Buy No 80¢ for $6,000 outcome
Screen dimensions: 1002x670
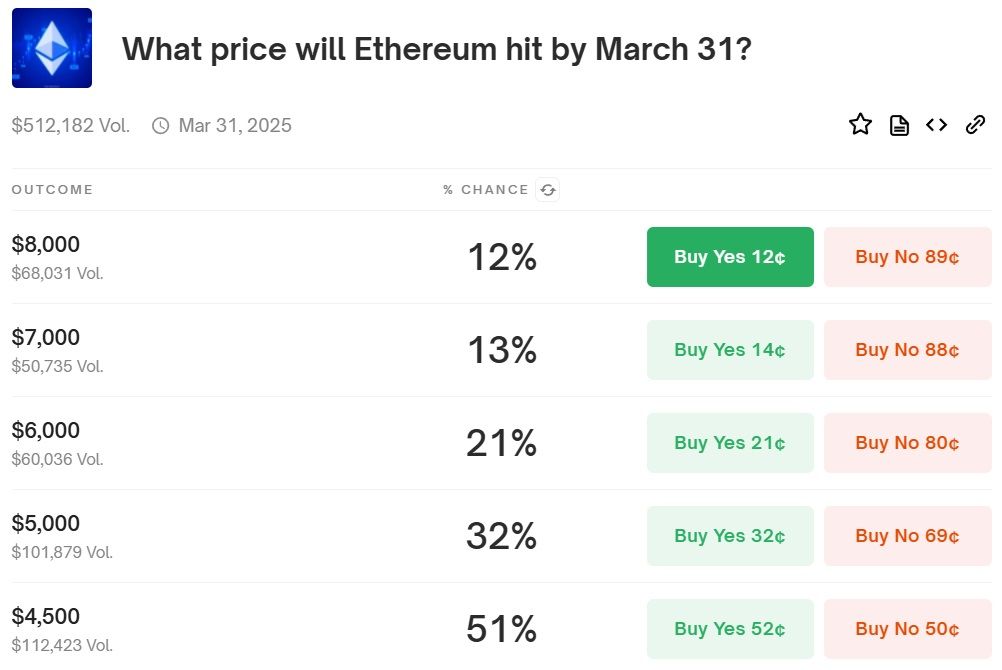[907, 443]
